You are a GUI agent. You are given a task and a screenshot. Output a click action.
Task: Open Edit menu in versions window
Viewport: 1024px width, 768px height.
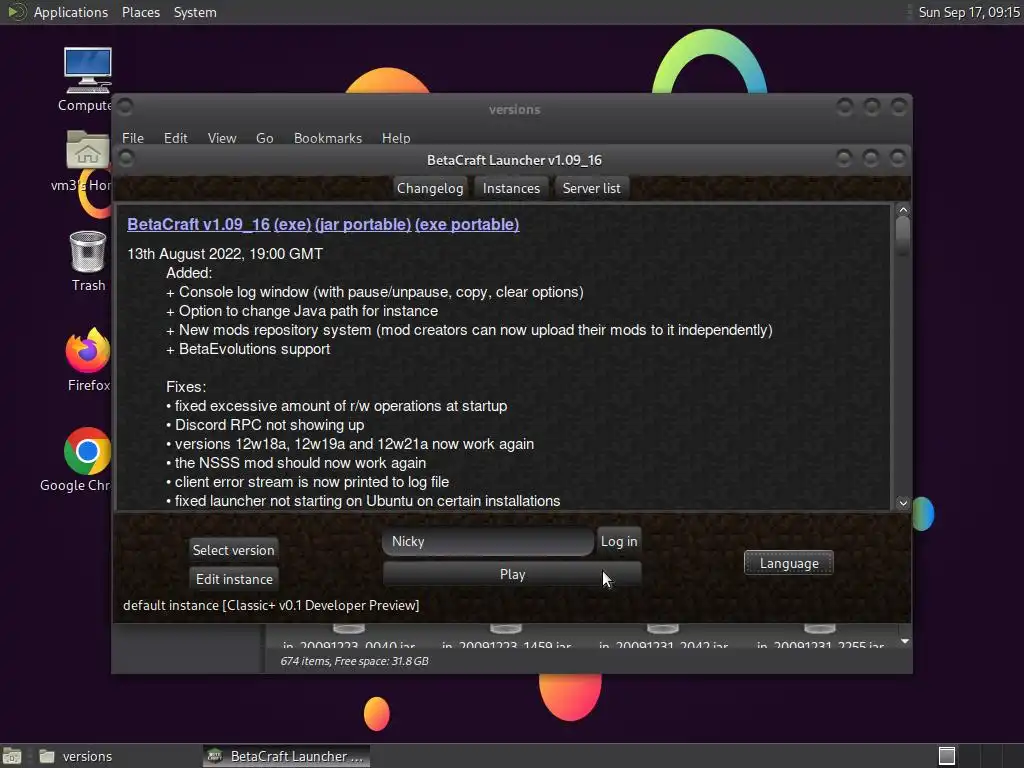(x=175, y=138)
